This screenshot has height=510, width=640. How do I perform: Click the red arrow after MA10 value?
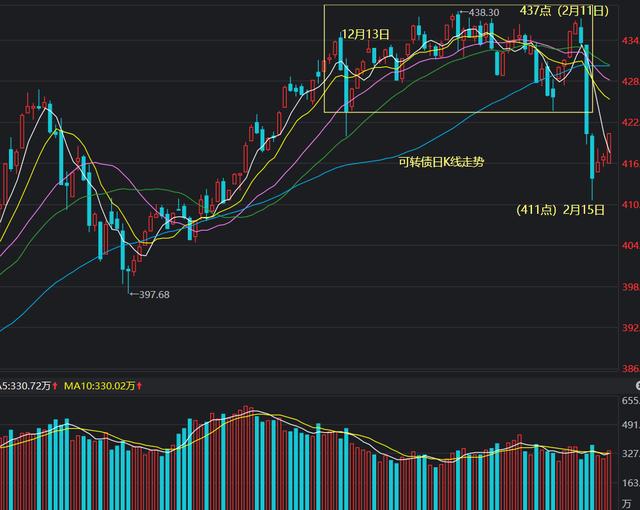(140, 385)
